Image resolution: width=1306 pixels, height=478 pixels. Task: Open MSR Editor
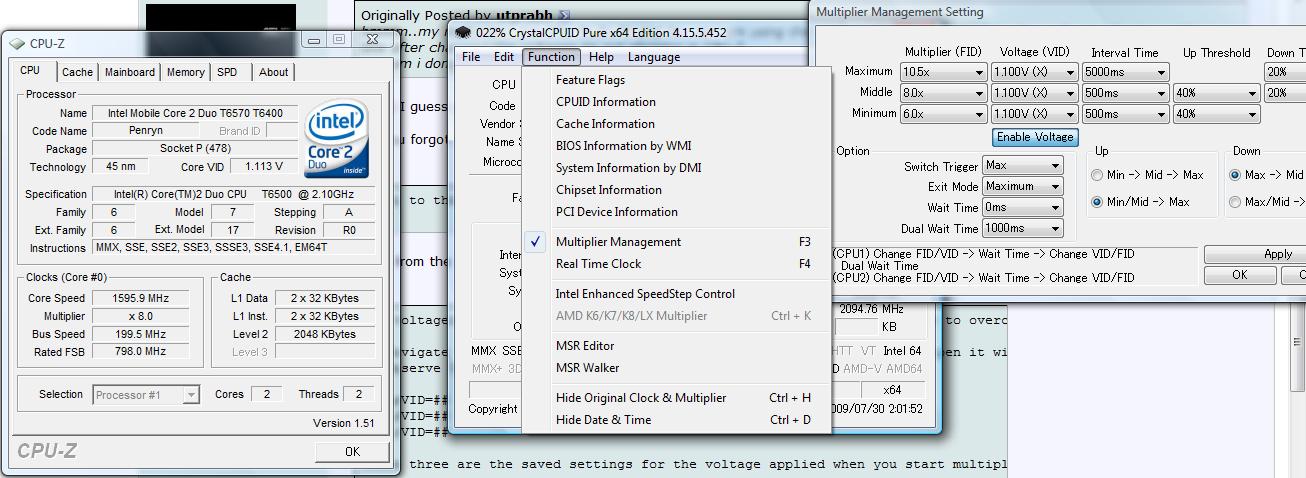[x=676, y=346]
